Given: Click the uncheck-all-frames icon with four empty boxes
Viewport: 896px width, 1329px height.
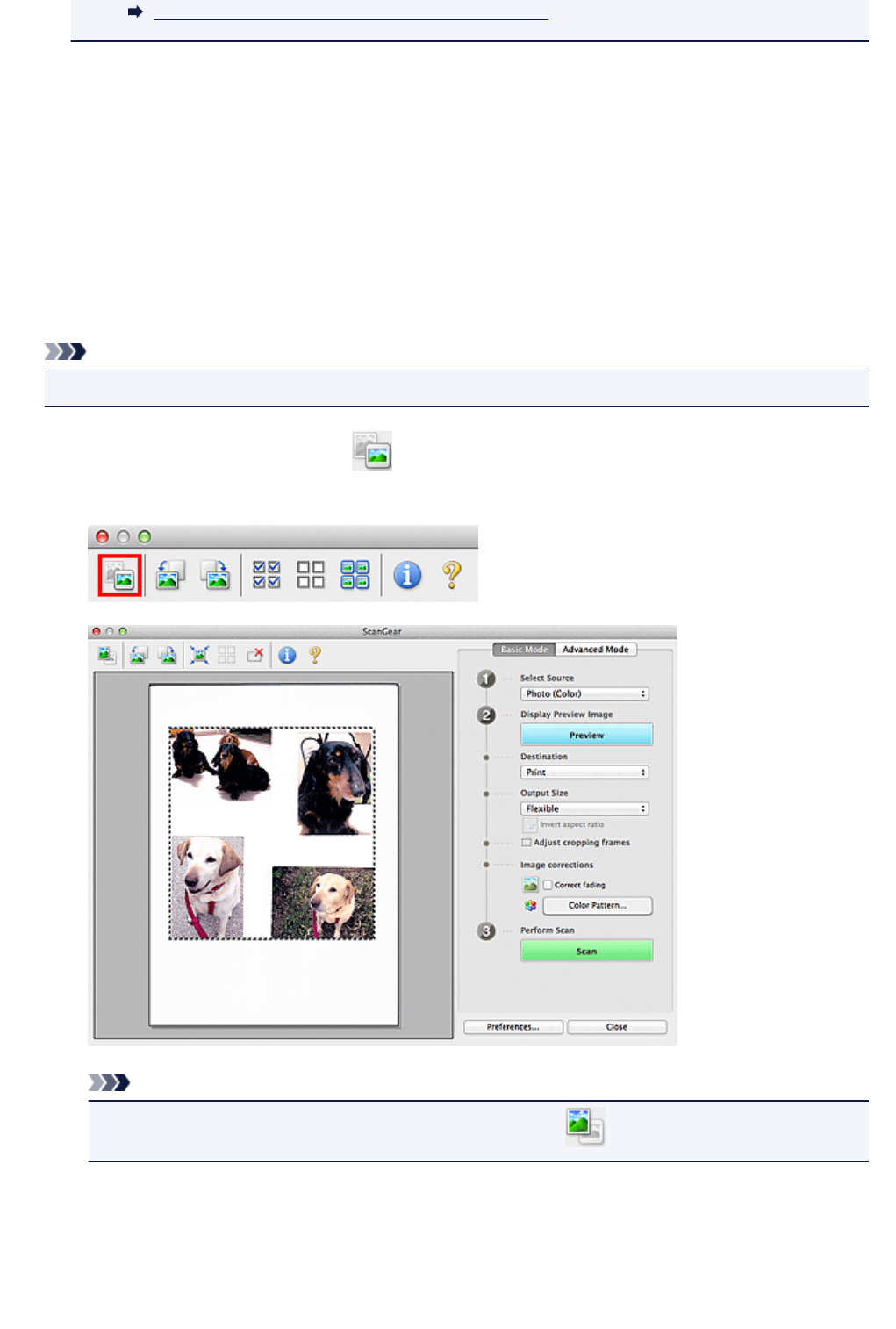Looking at the screenshot, I should pyautogui.click(x=311, y=575).
